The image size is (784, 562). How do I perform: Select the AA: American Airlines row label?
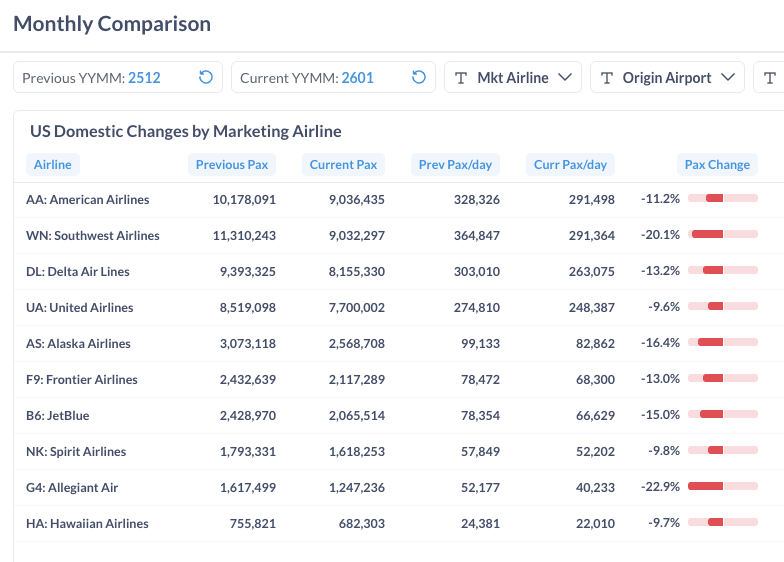(88, 199)
